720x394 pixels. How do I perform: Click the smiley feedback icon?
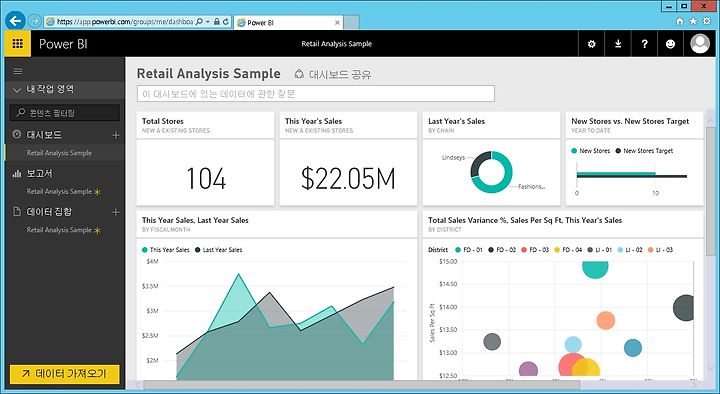pyautogui.click(x=670, y=44)
